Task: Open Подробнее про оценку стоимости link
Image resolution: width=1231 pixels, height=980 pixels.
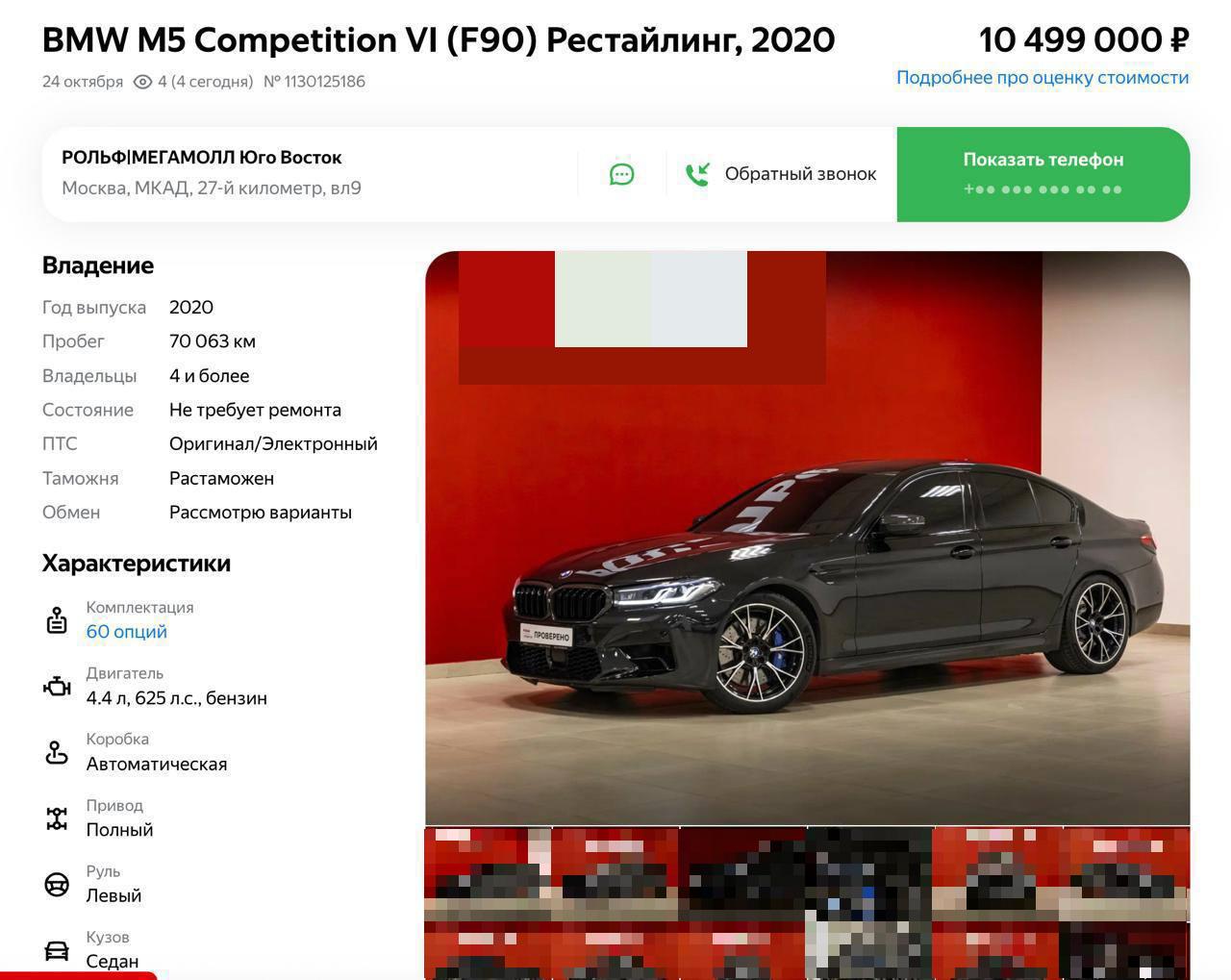Action: click(1043, 77)
